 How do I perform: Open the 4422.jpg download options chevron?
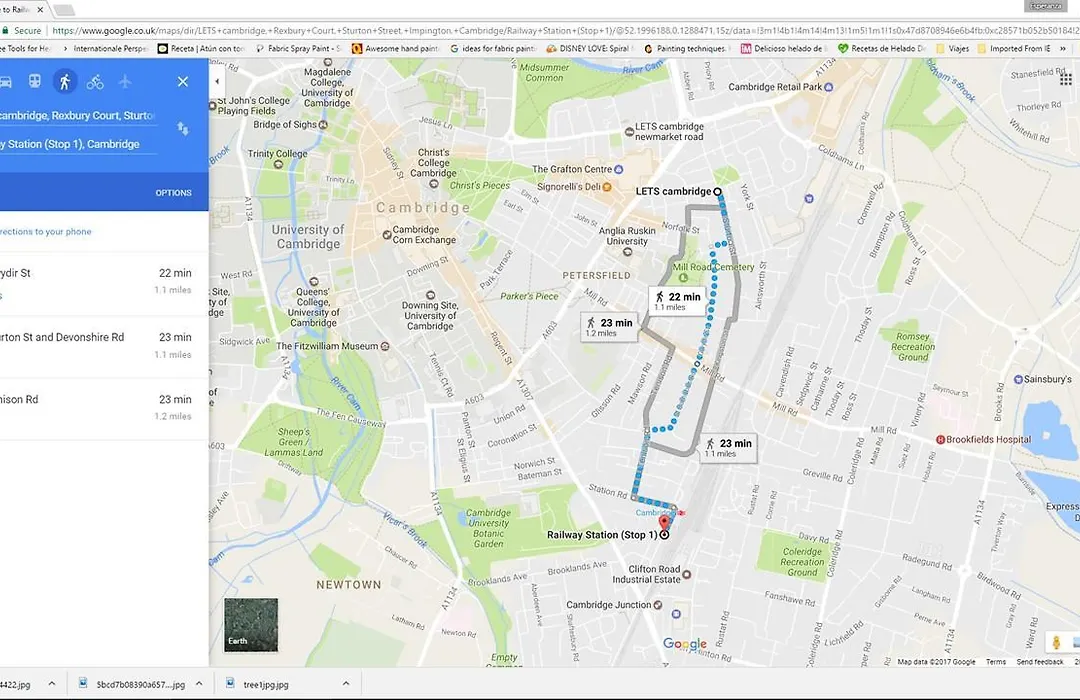52,683
